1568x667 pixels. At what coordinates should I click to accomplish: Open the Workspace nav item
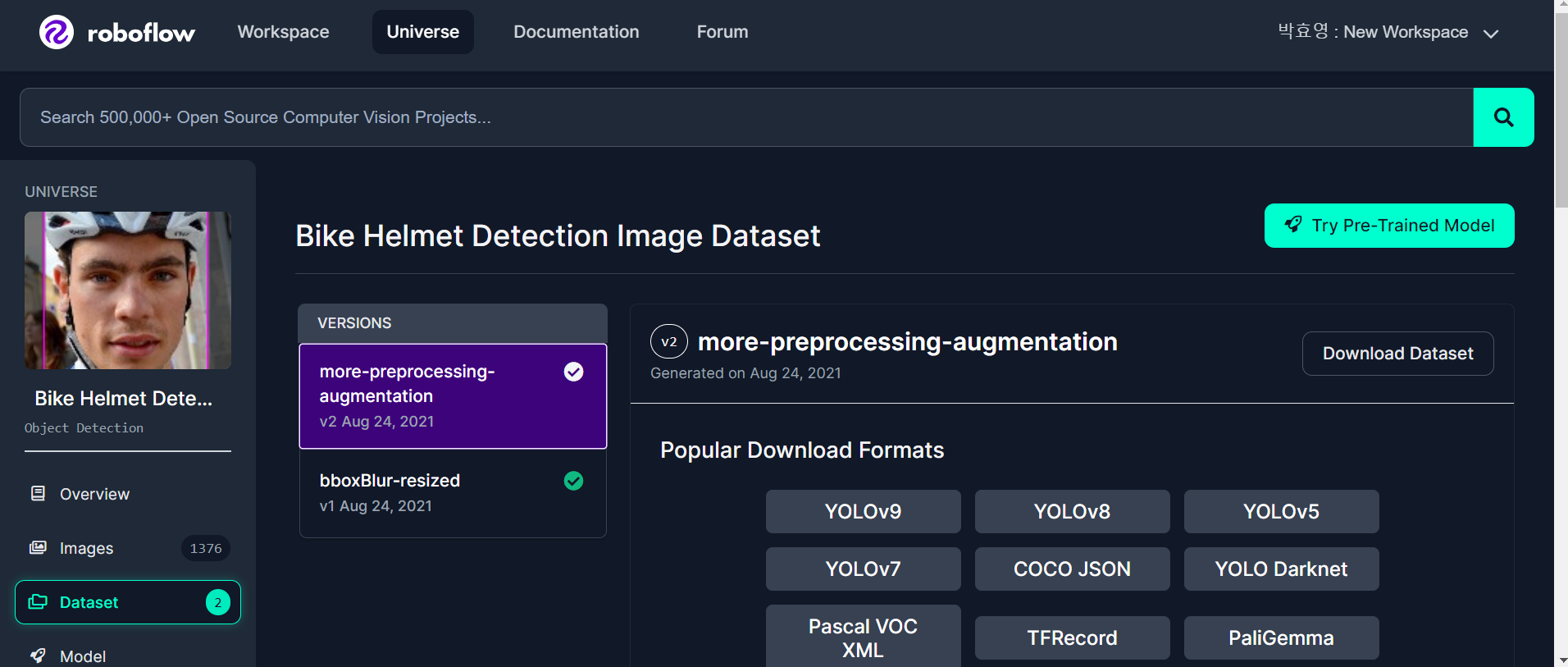click(x=284, y=32)
